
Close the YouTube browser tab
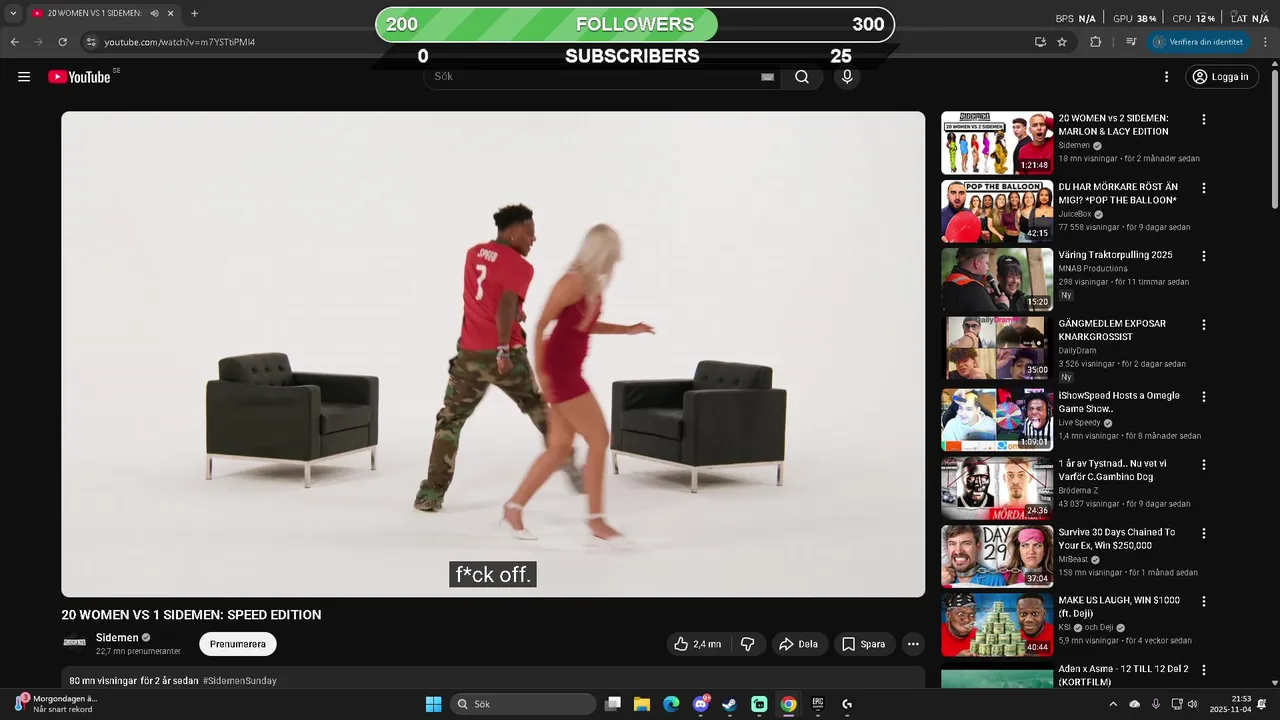(171, 13)
